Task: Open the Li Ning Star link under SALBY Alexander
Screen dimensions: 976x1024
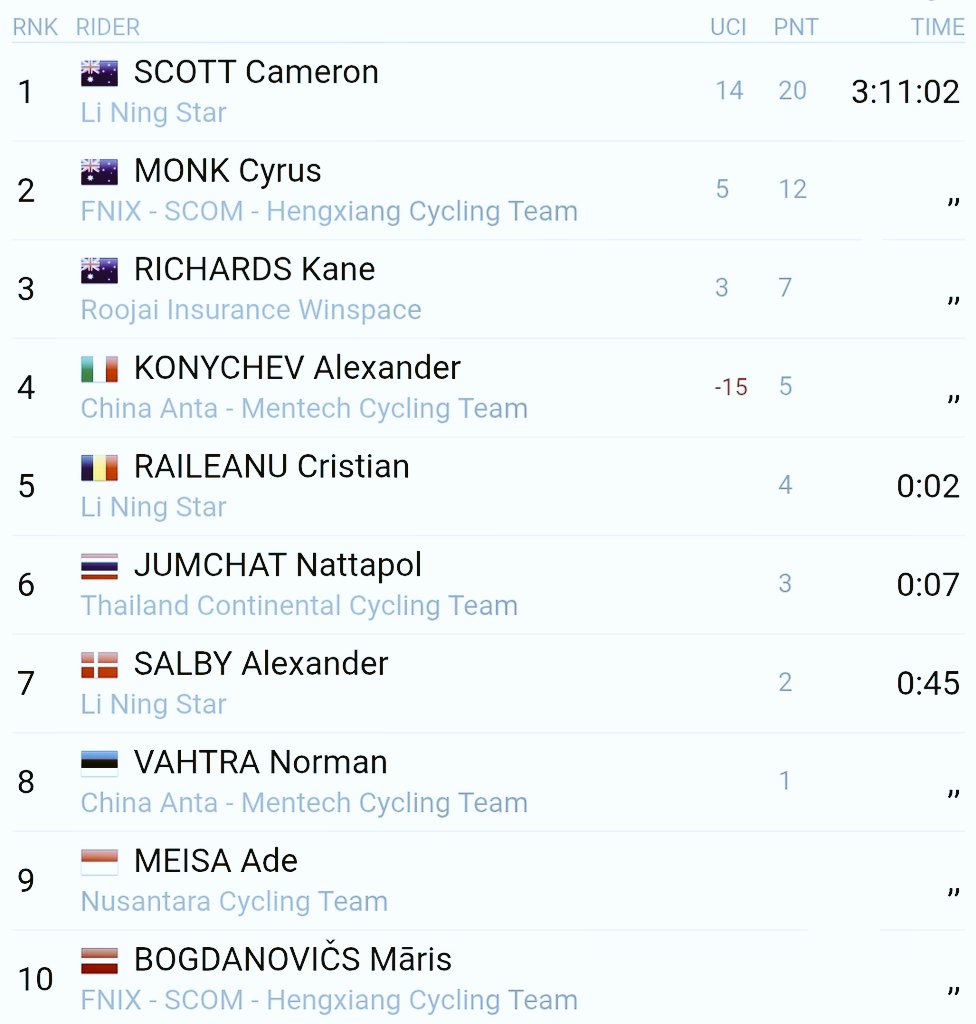Action: pos(153,705)
